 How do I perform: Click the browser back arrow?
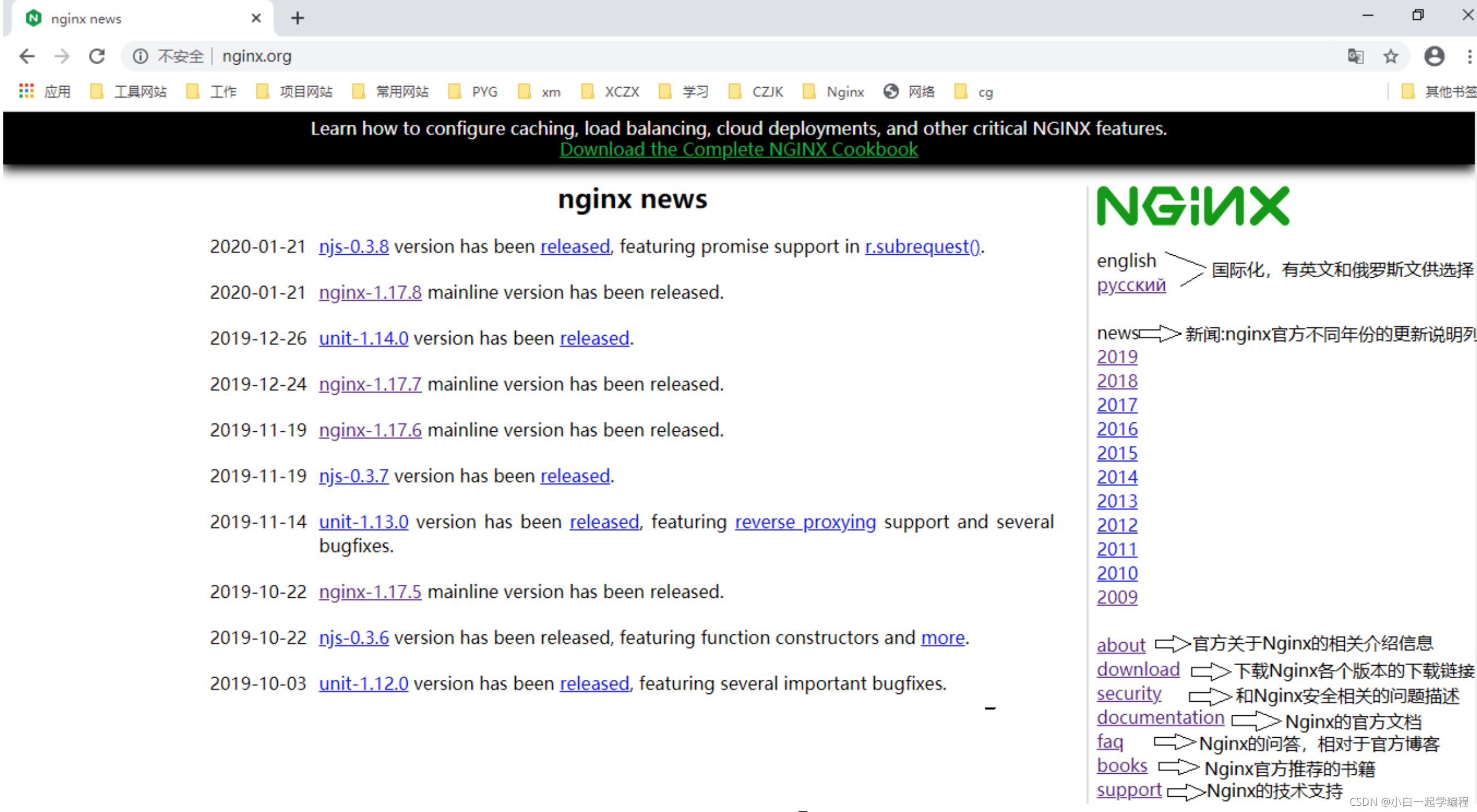pyautogui.click(x=27, y=56)
